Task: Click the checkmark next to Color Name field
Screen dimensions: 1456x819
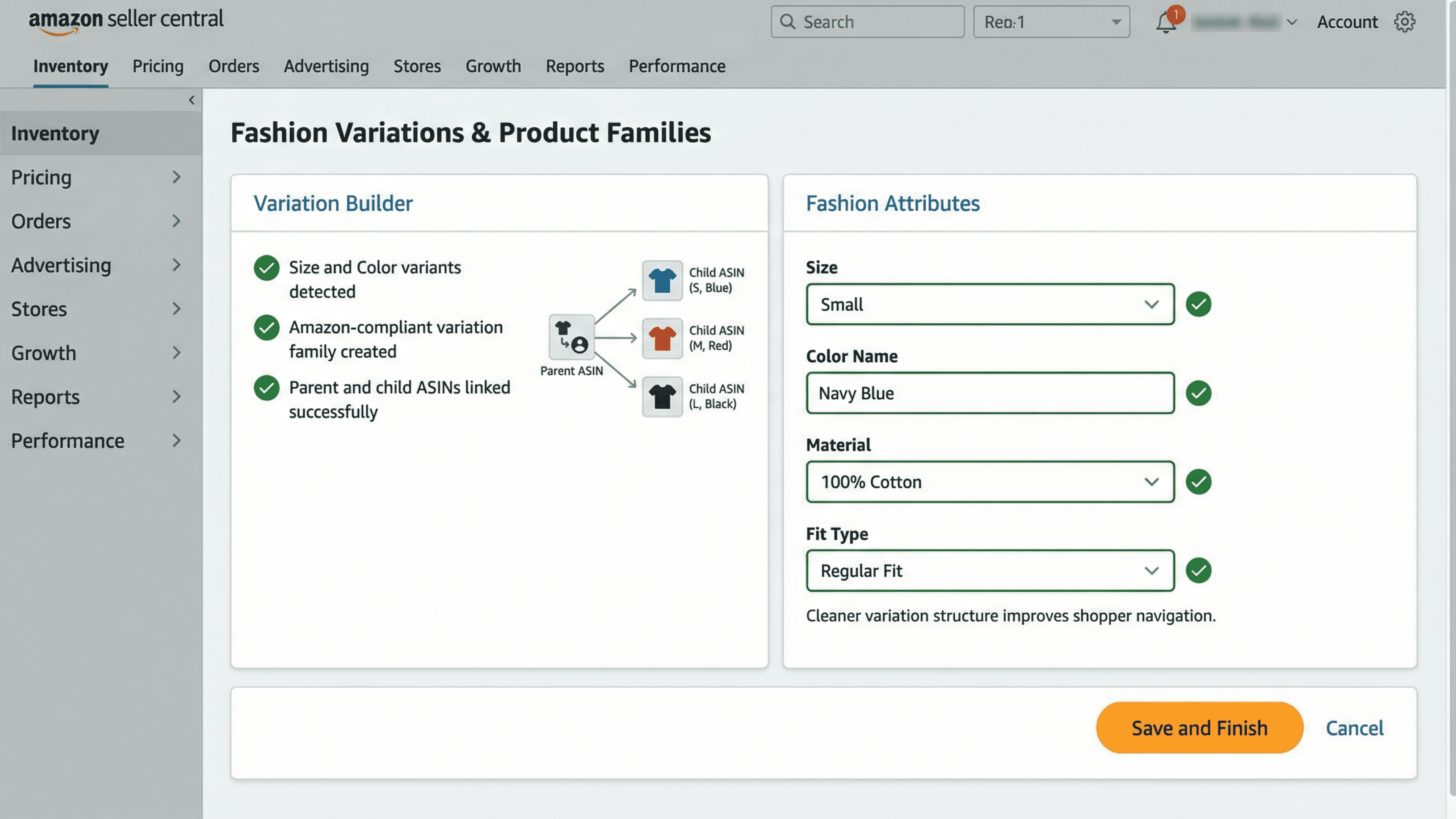Action: click(1198, 393)
